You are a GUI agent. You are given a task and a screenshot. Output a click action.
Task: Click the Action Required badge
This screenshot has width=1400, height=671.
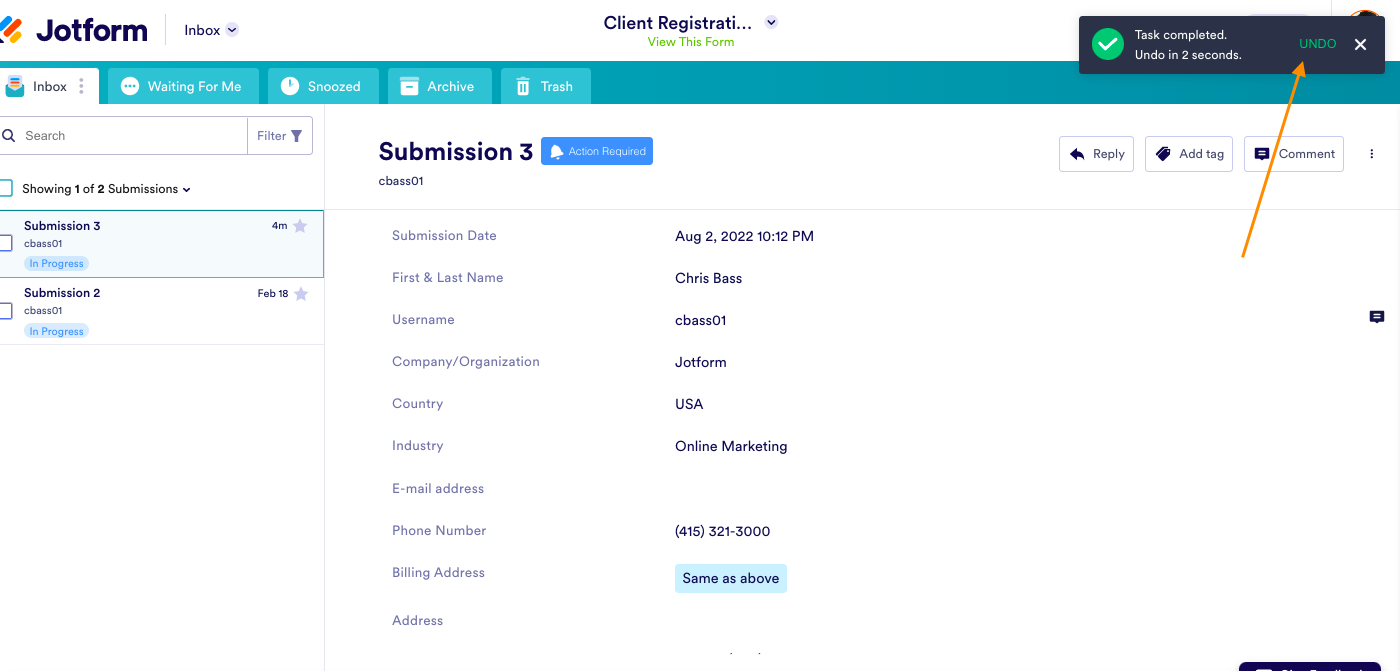[597, 152]
